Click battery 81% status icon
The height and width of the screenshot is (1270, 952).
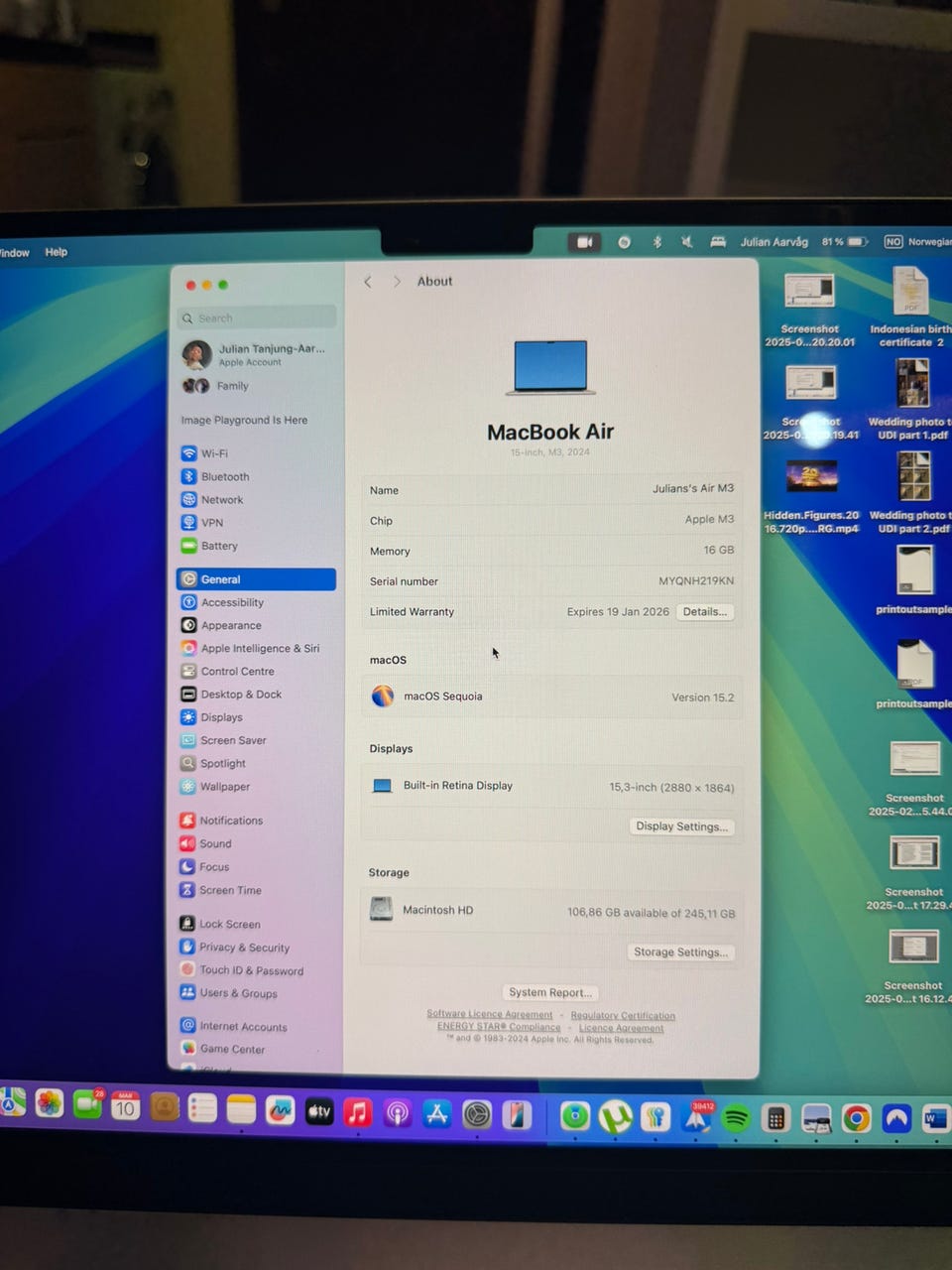point(844,242)
